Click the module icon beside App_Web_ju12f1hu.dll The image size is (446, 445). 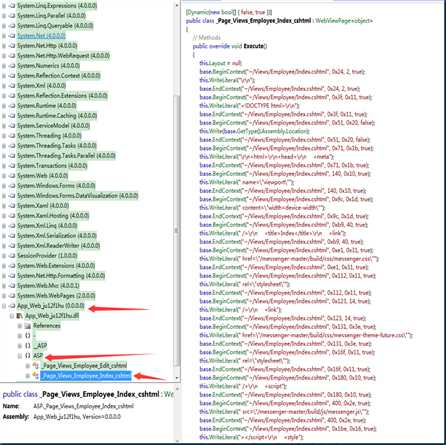click(20, 316)
